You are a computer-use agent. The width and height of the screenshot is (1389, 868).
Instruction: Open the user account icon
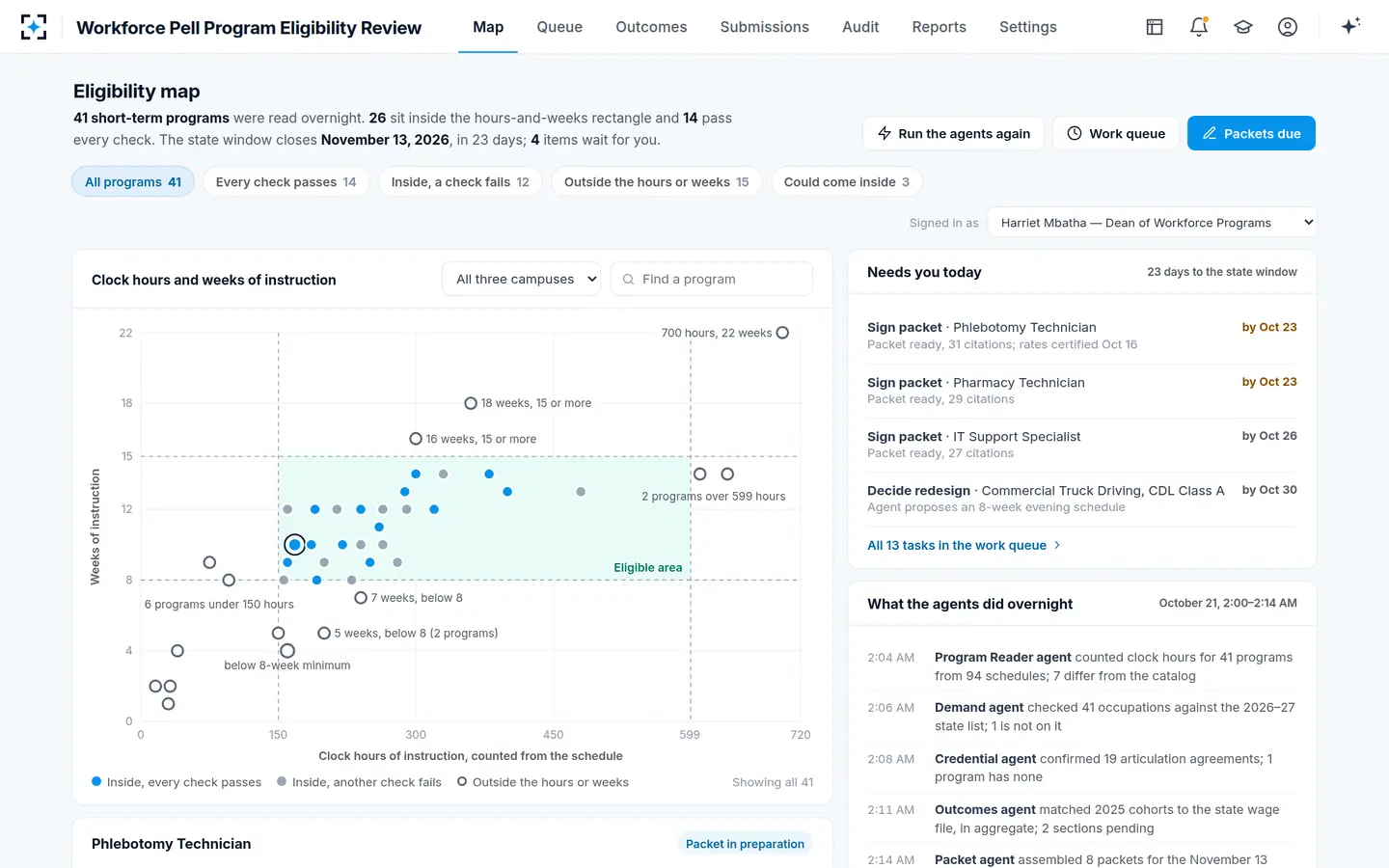click(x=1288, y=27)
